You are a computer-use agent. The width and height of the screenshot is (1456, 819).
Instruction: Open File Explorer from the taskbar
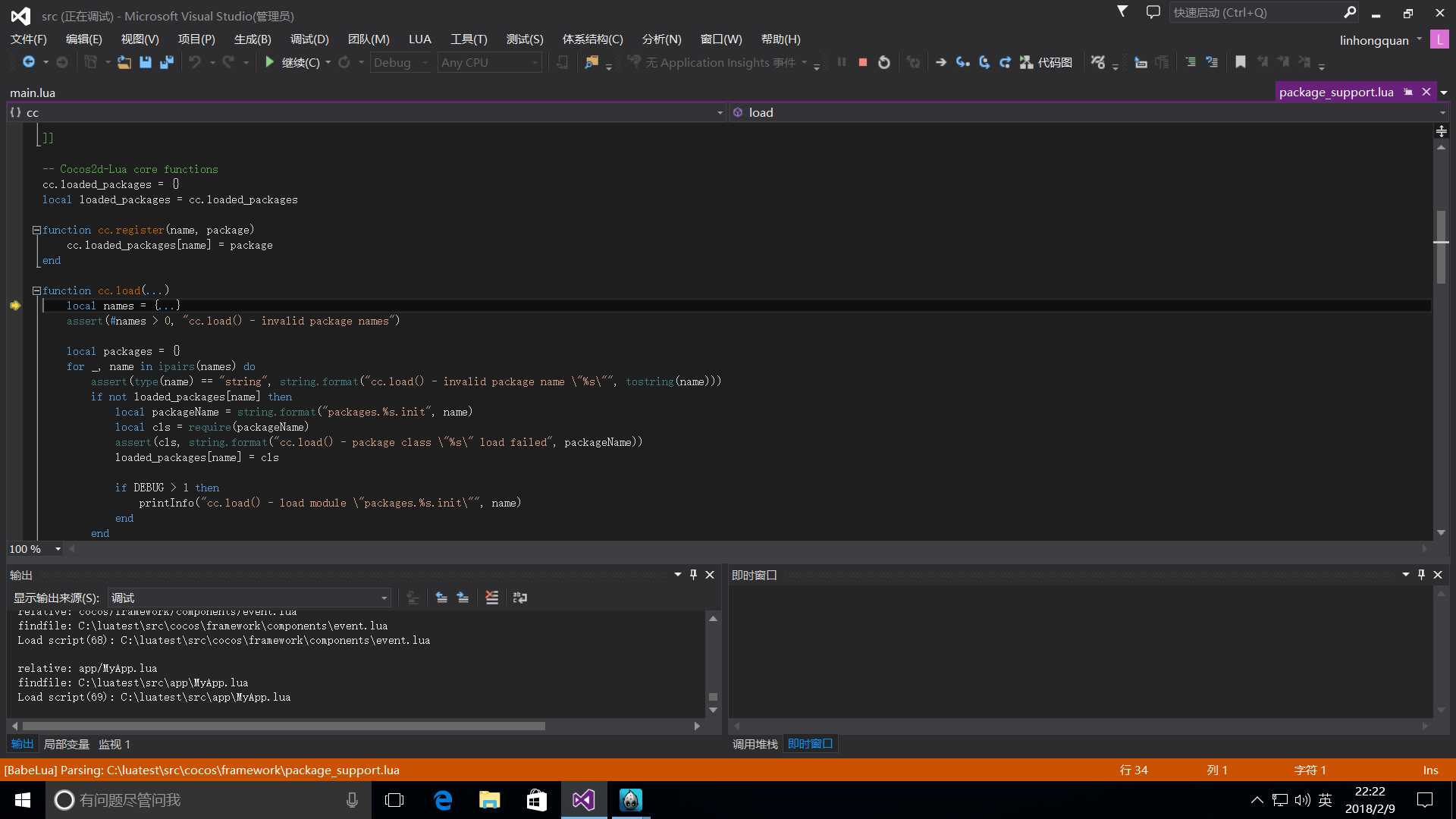point(490,800)
